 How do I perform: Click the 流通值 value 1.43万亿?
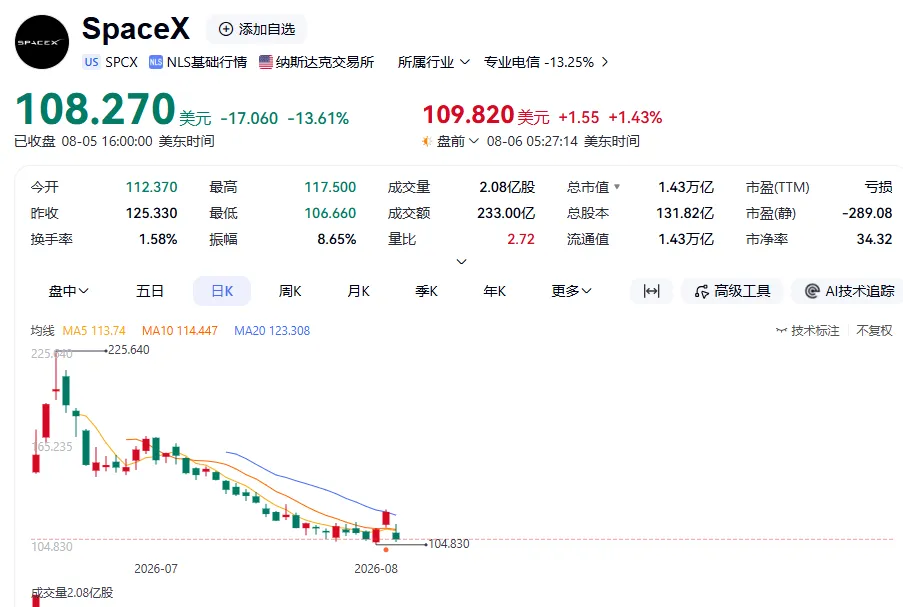686,239
